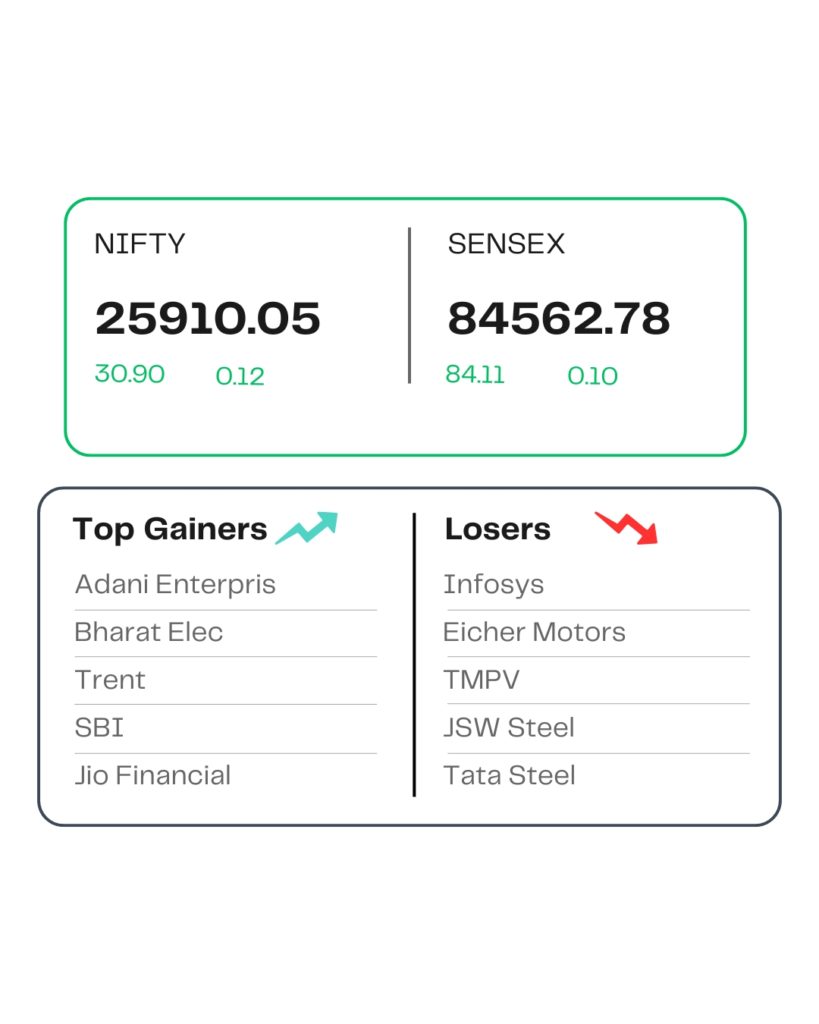
Task: Click TMPV in the losers list
Action: (x=482, y=680)
